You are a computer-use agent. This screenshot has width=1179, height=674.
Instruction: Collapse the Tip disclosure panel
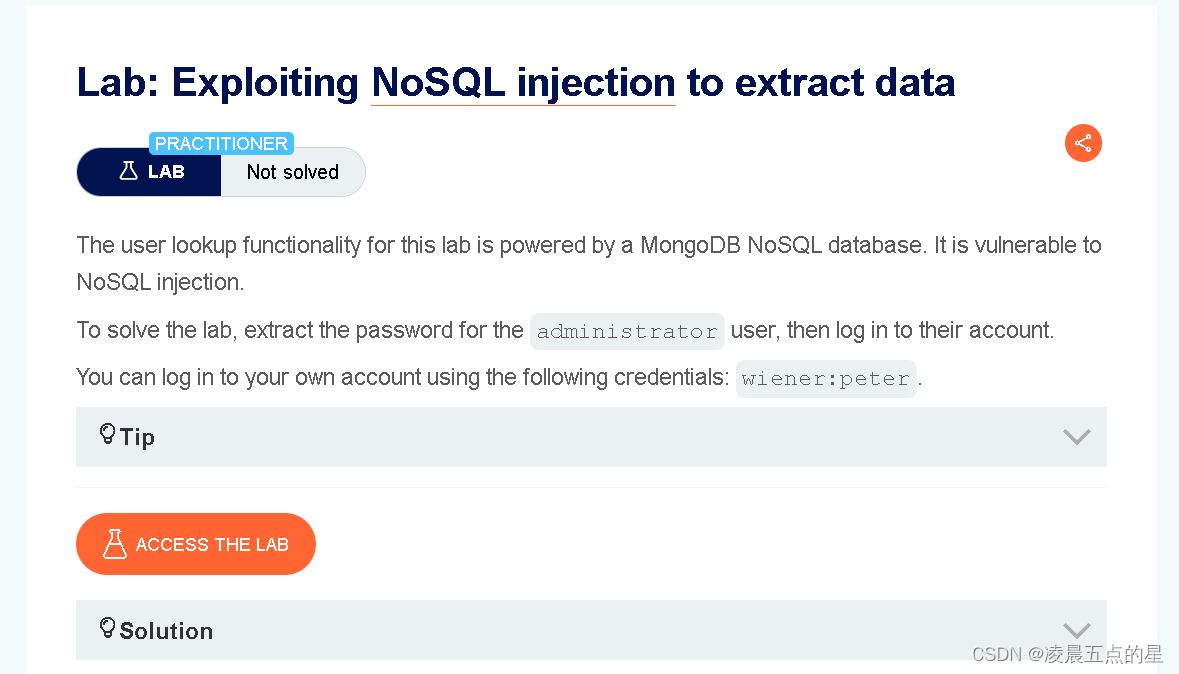590,437
